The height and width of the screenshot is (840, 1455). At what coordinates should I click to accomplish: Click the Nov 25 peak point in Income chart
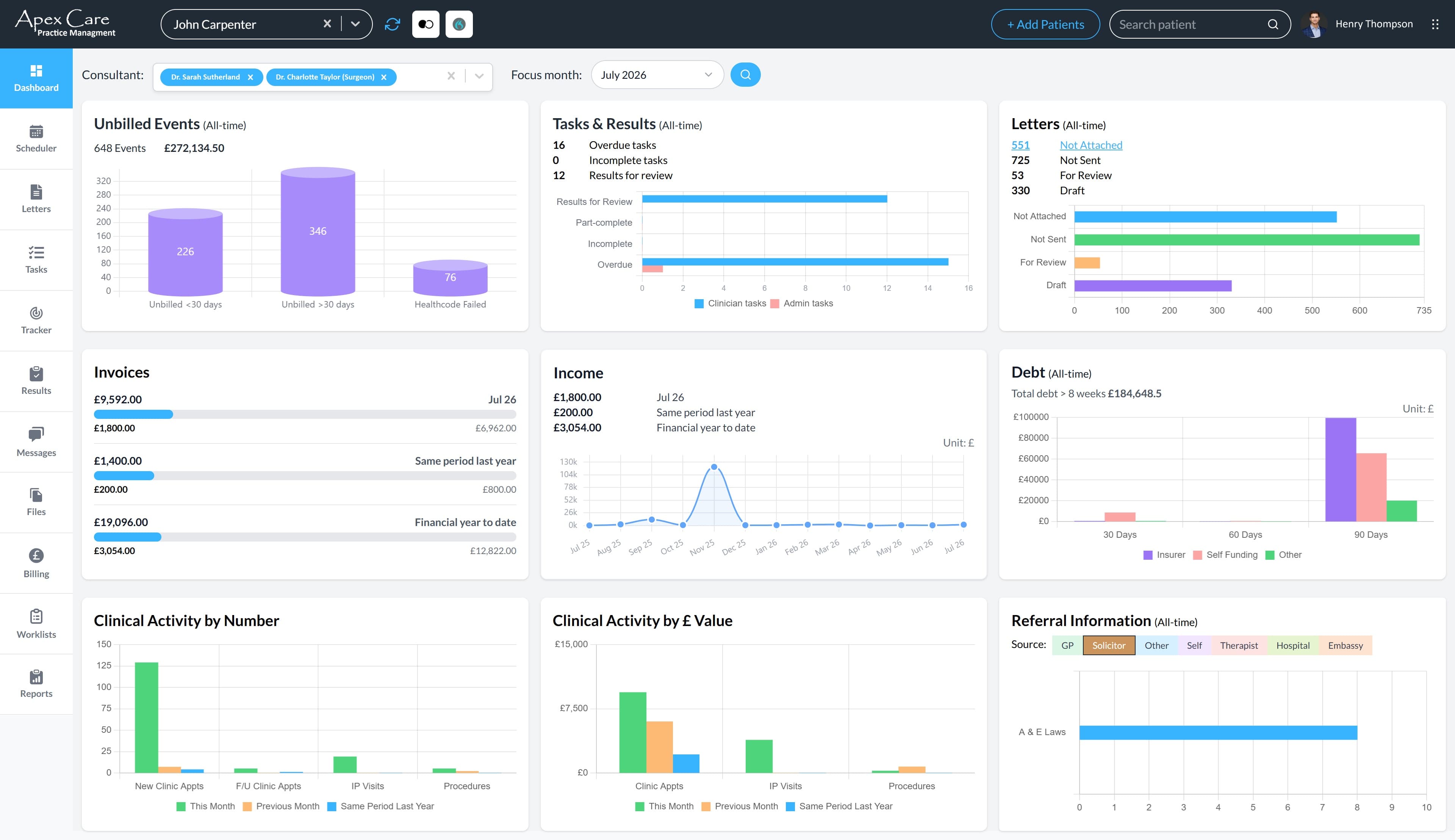(714, 467)
